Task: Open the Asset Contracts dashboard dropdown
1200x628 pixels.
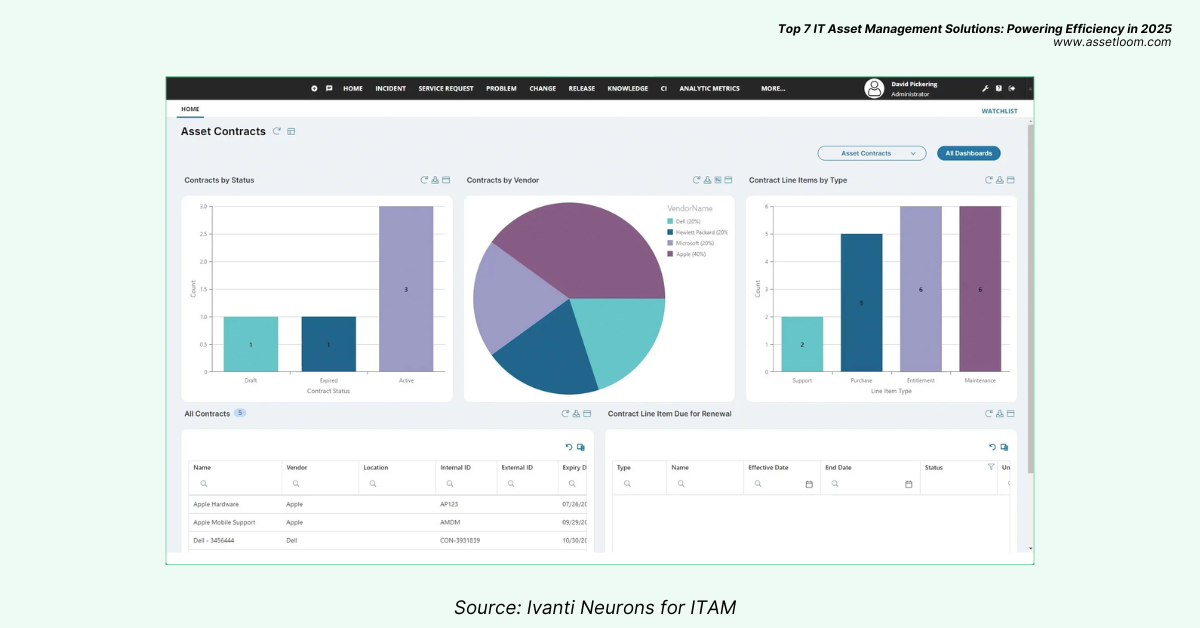Action: point(871,153)
